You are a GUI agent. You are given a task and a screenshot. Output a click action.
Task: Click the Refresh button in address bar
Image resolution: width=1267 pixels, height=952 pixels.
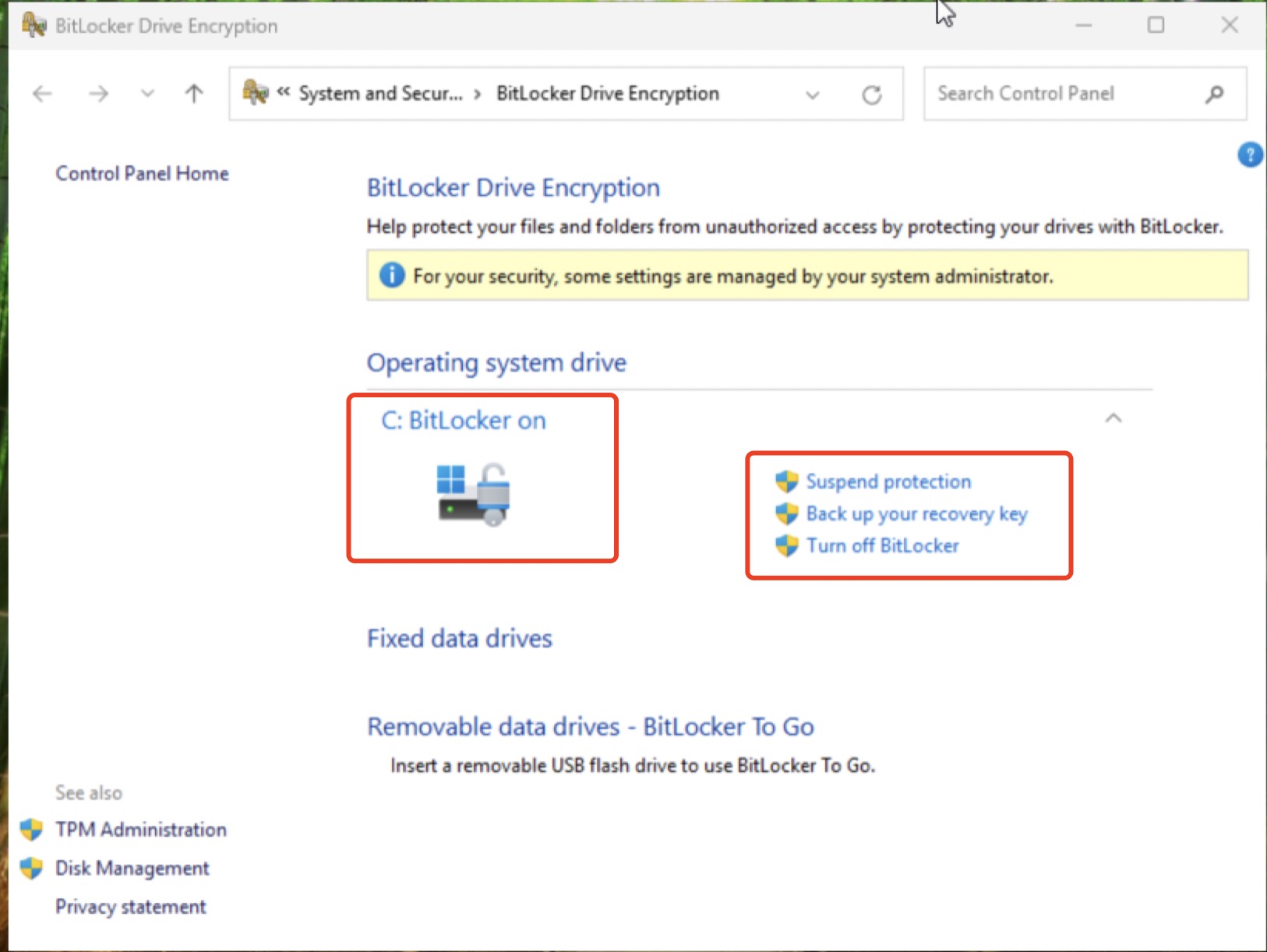(x=872, y=94)
